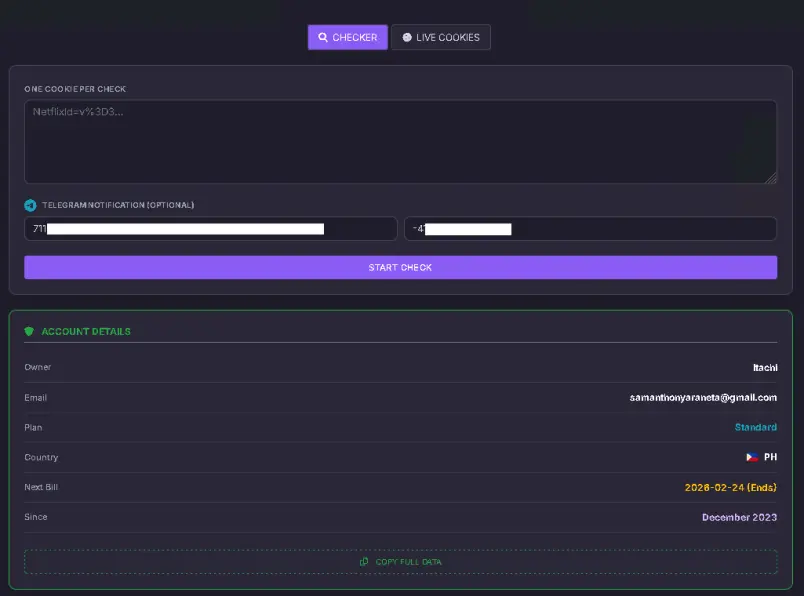Click the cookie icon beside LIVE COOKIES
The image size is (804, 596).
coord(407,37)
